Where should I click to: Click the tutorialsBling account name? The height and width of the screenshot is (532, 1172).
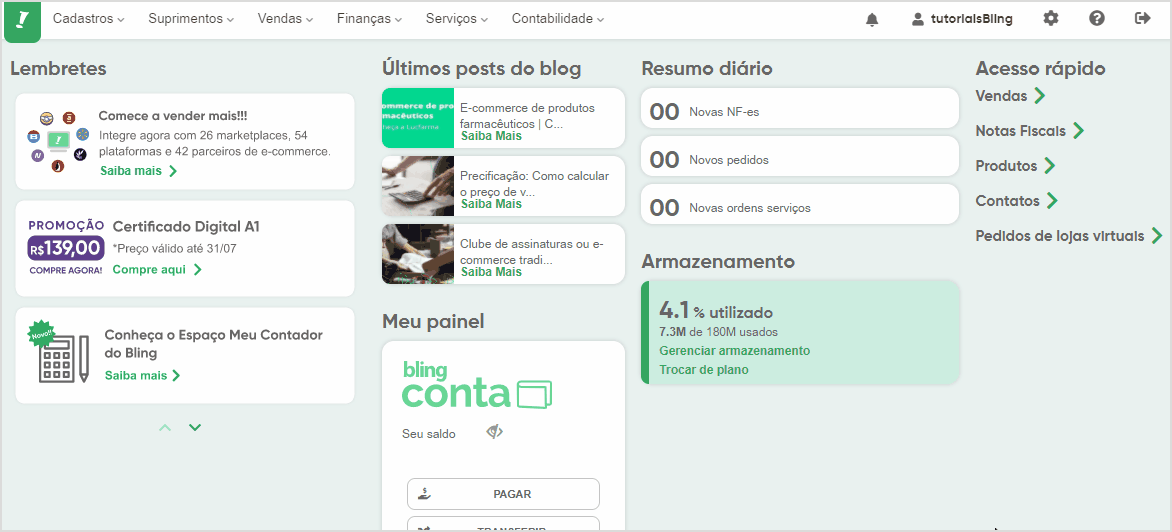click(972, 19)
